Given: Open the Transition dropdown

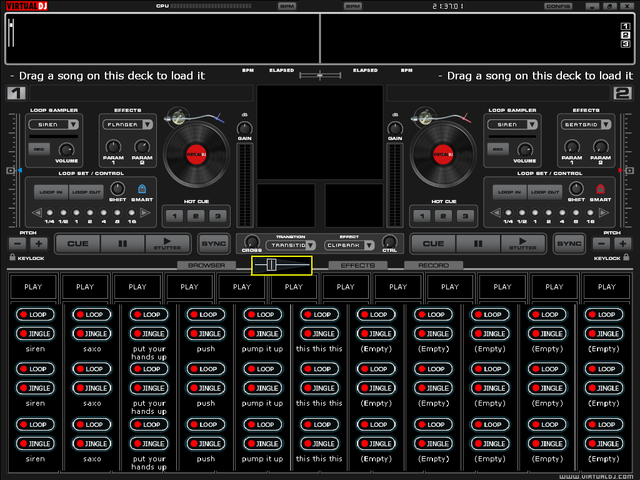Looking at the screenshot, I should point(291,245).
